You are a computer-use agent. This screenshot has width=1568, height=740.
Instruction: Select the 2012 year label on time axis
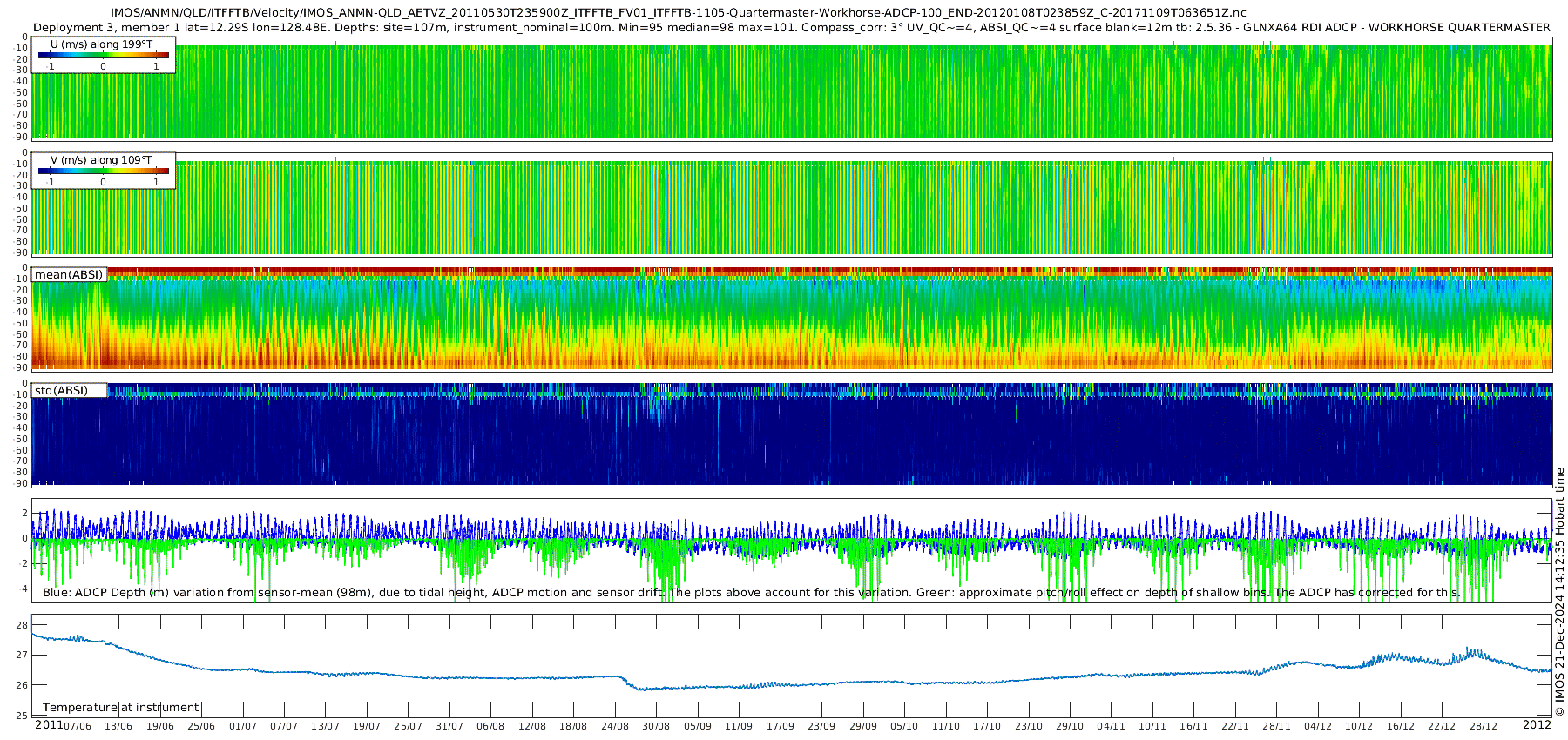1536,725
